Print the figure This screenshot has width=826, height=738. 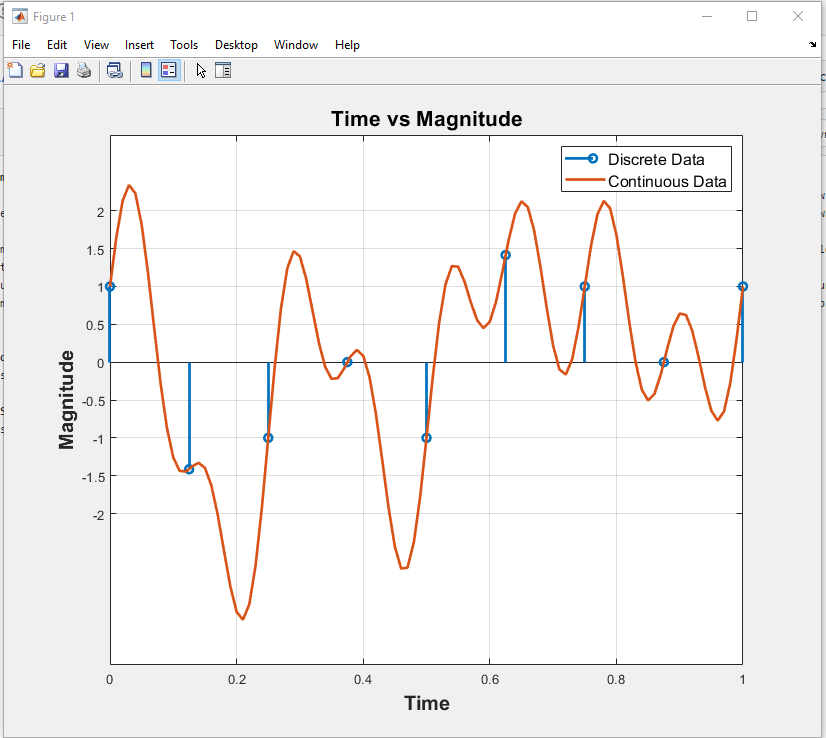coord(84,70)
